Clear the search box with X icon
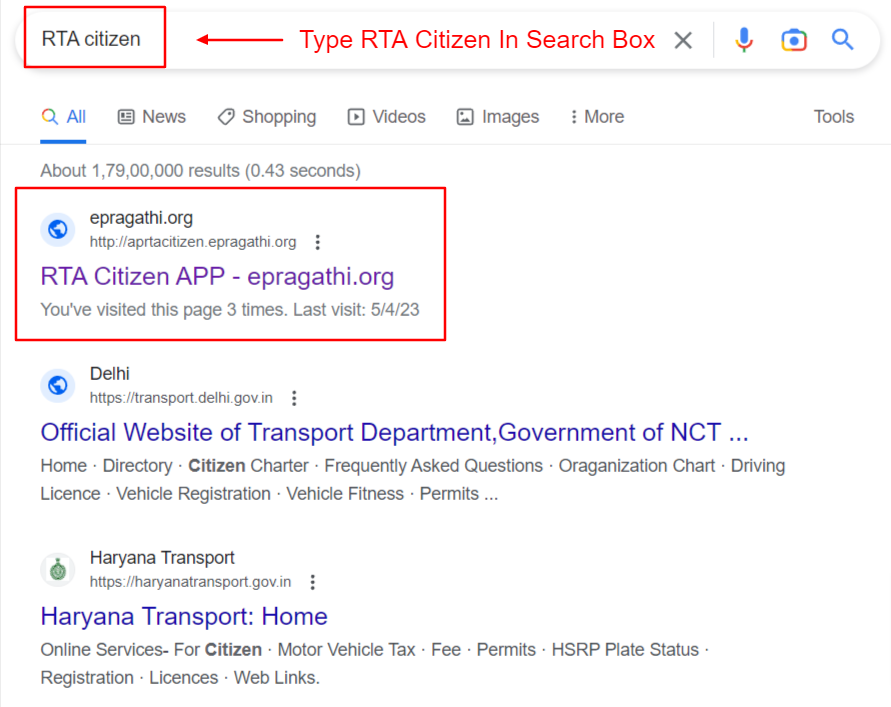 (683, 40)
